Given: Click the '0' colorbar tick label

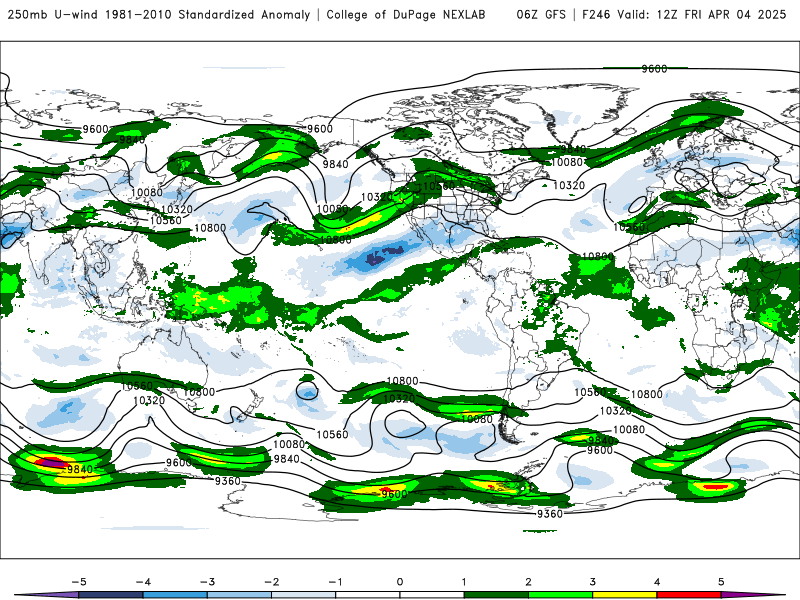Looking at the screenshot, I should tap(400, 582).
